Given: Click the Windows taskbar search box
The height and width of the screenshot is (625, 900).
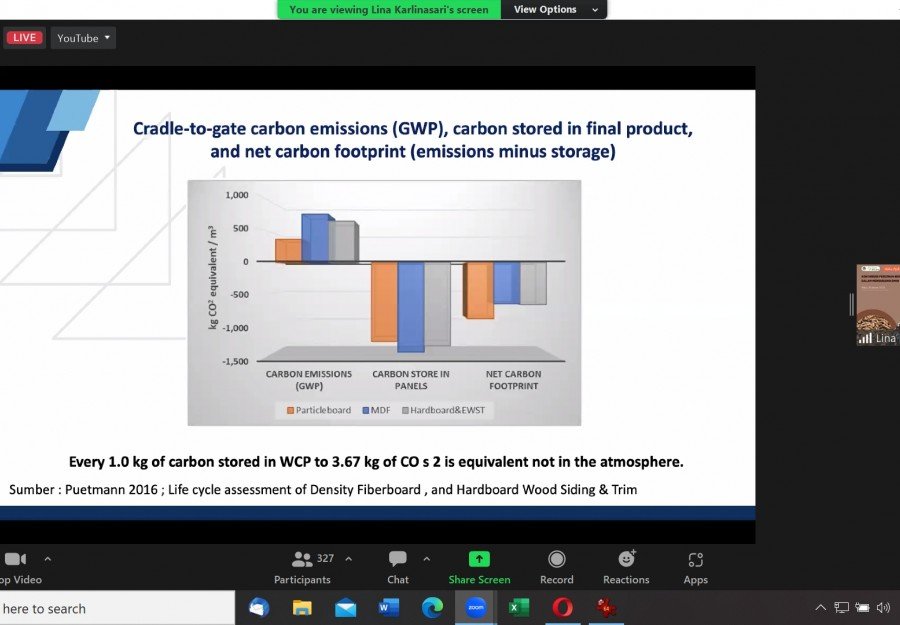Looking at the screenshot, I should [117, 608].
